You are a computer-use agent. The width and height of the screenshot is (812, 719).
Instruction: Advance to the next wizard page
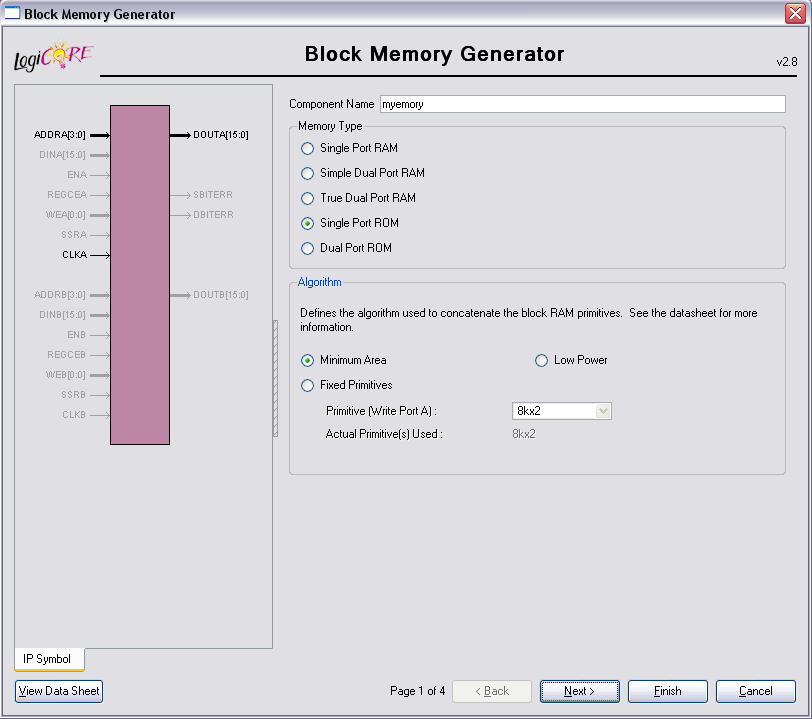coord(579,691)
